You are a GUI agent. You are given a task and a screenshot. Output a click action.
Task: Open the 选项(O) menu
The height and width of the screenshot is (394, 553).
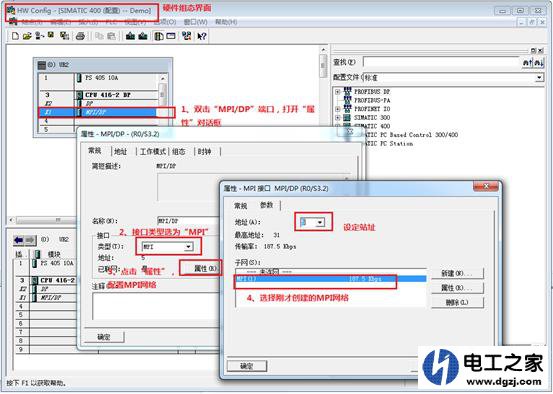coord(165,22)
